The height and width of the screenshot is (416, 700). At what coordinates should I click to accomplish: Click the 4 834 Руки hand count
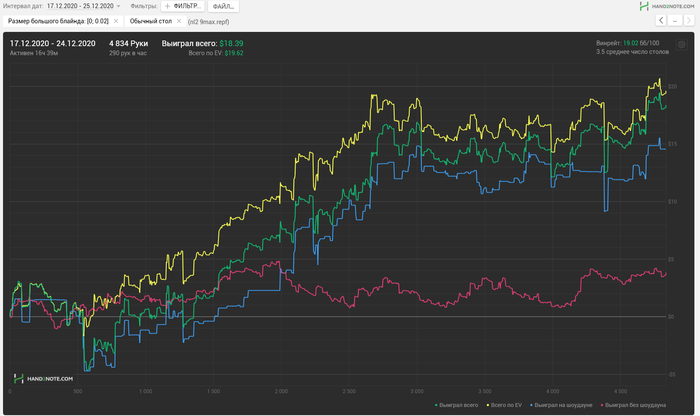coord(129,44)
